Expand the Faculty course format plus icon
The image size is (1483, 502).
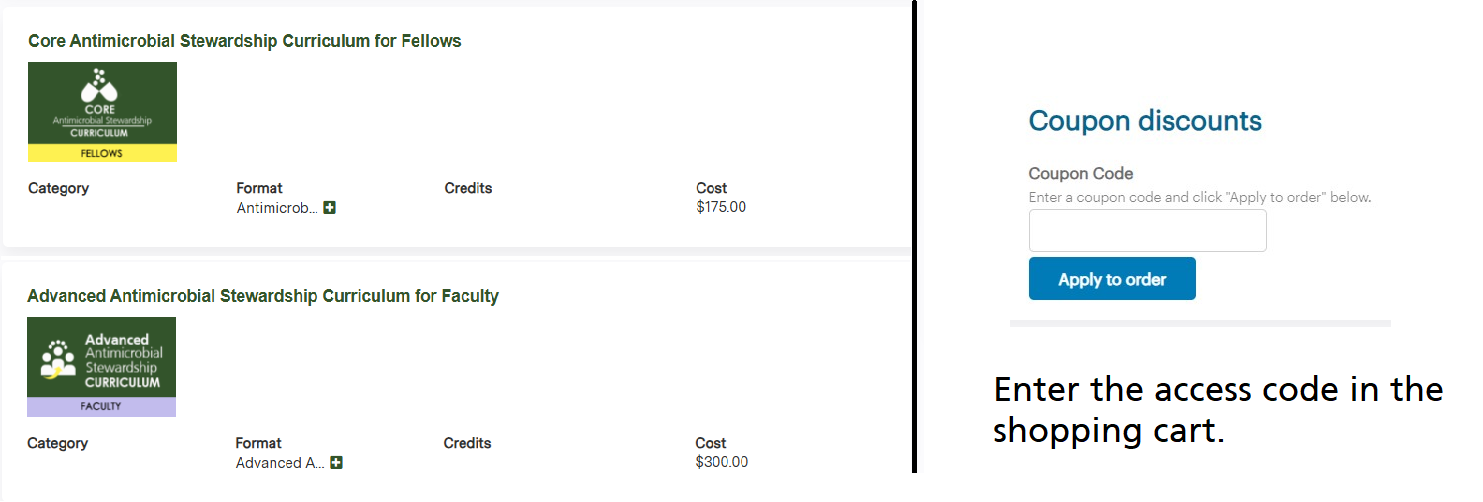(337, 463)
